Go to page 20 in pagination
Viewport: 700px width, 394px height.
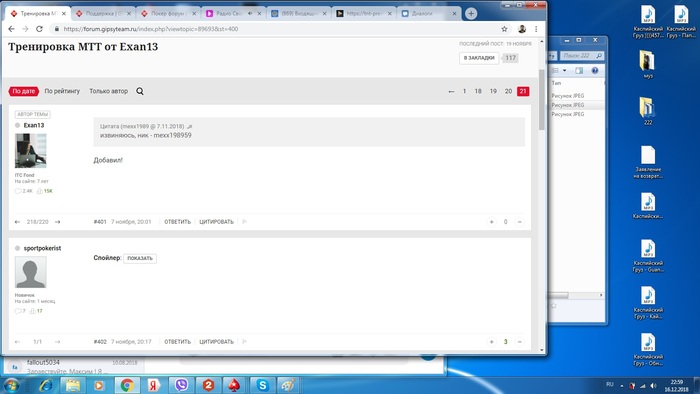tap(508, 91)
